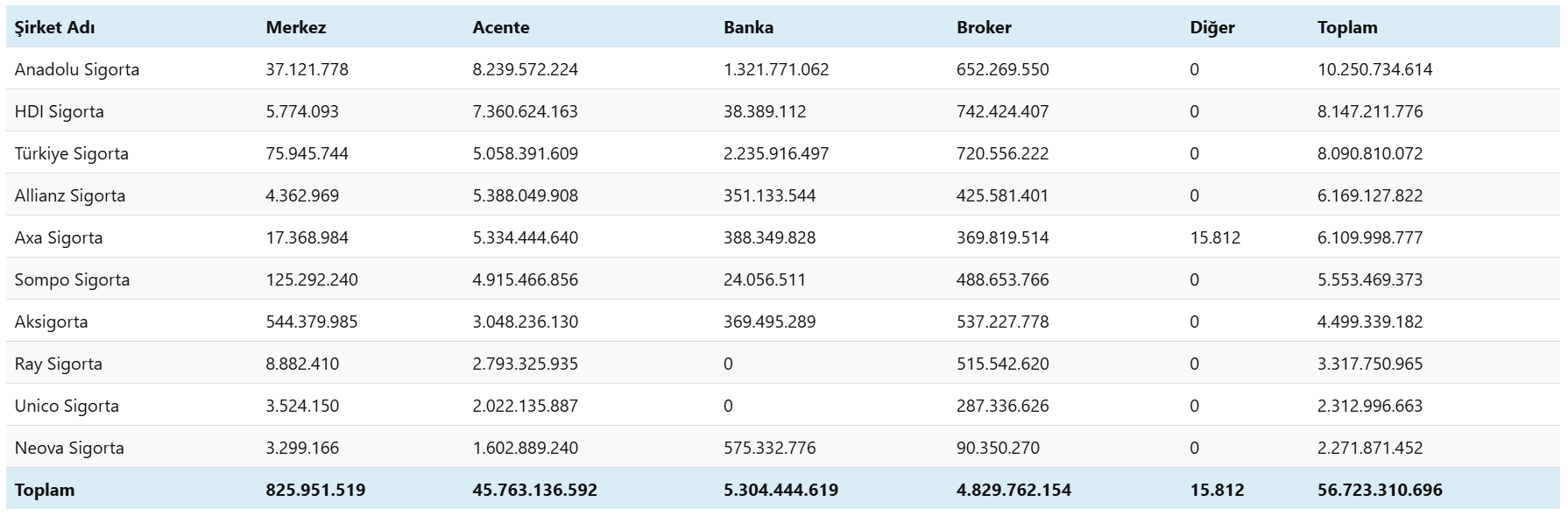This screenshot has width=1568, height=516.
Task: Select the Ray Sigorta row name
Action: tap(59, 364)
